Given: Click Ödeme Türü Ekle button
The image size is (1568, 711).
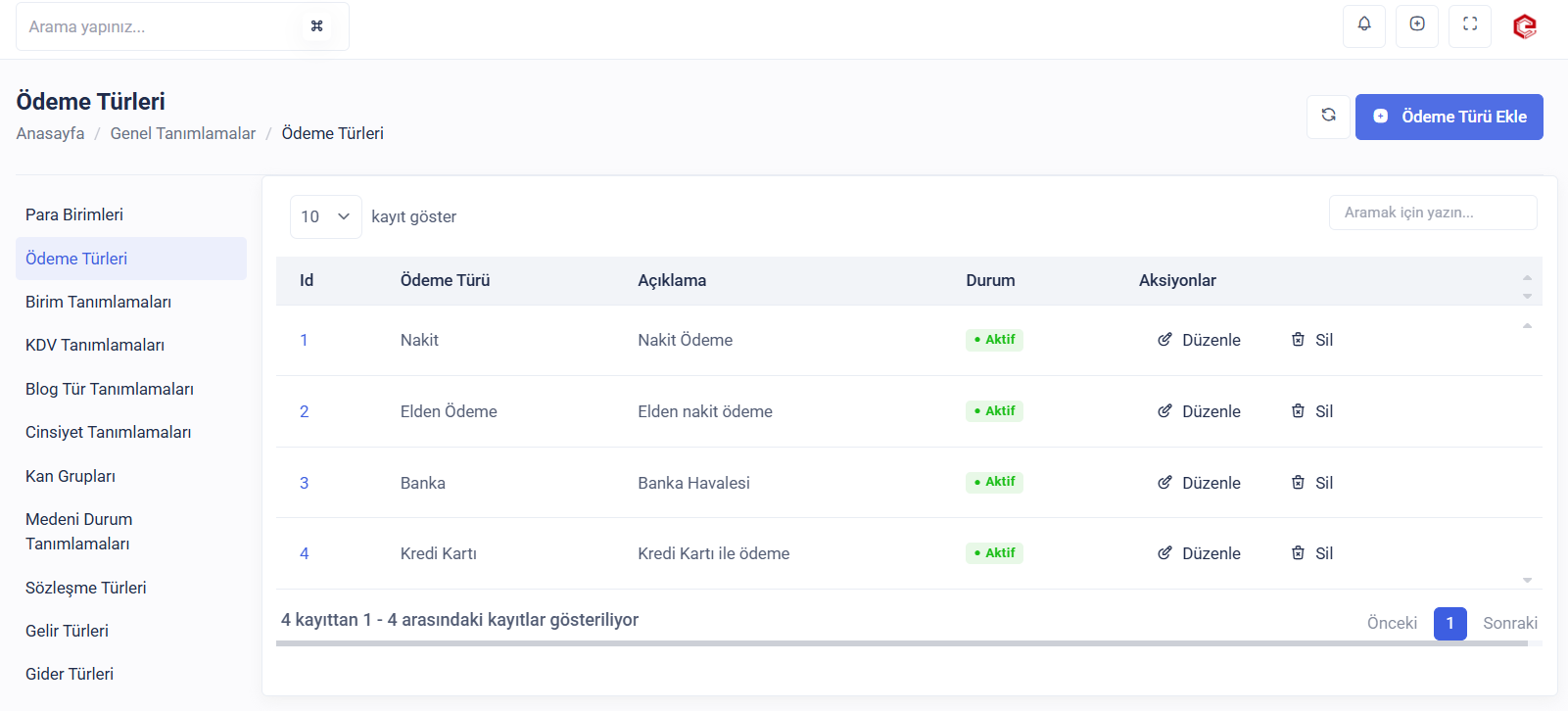Looking at the screenshot, I should pyautogui.click(x=1449, y=117).
